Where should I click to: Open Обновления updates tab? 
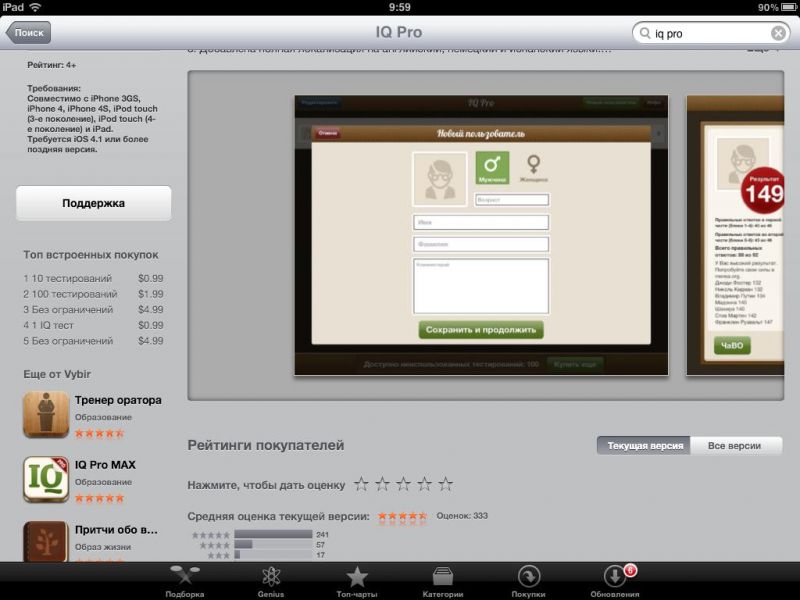pos(614,580)
